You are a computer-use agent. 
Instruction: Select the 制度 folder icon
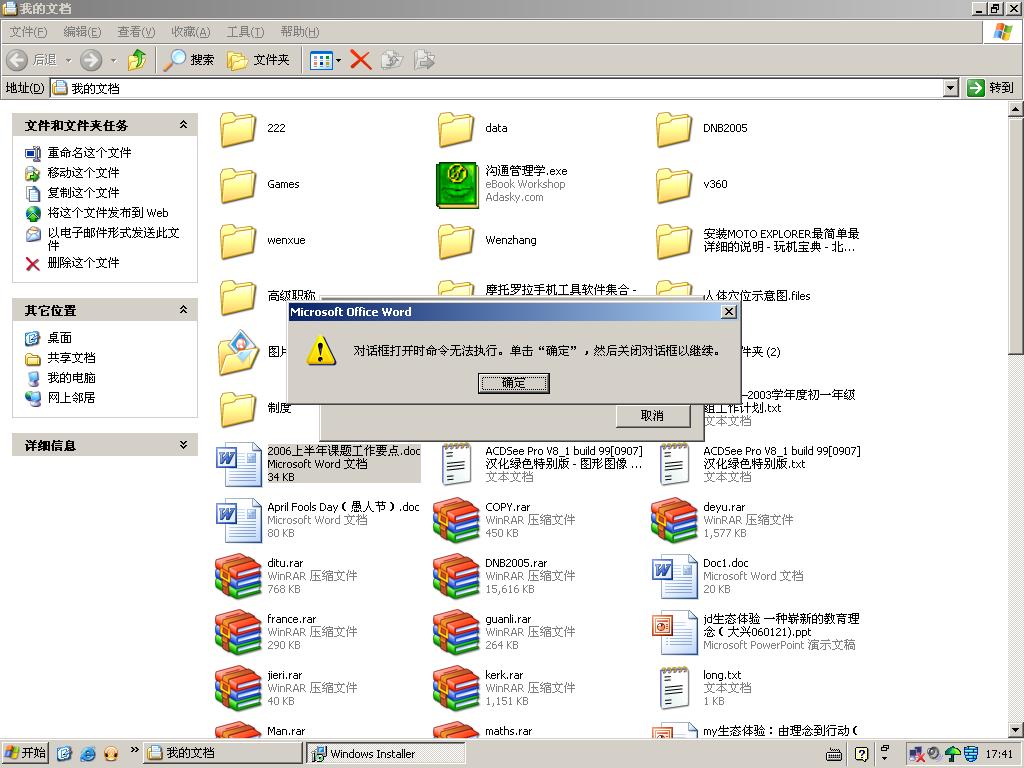[x=238, y=409]
